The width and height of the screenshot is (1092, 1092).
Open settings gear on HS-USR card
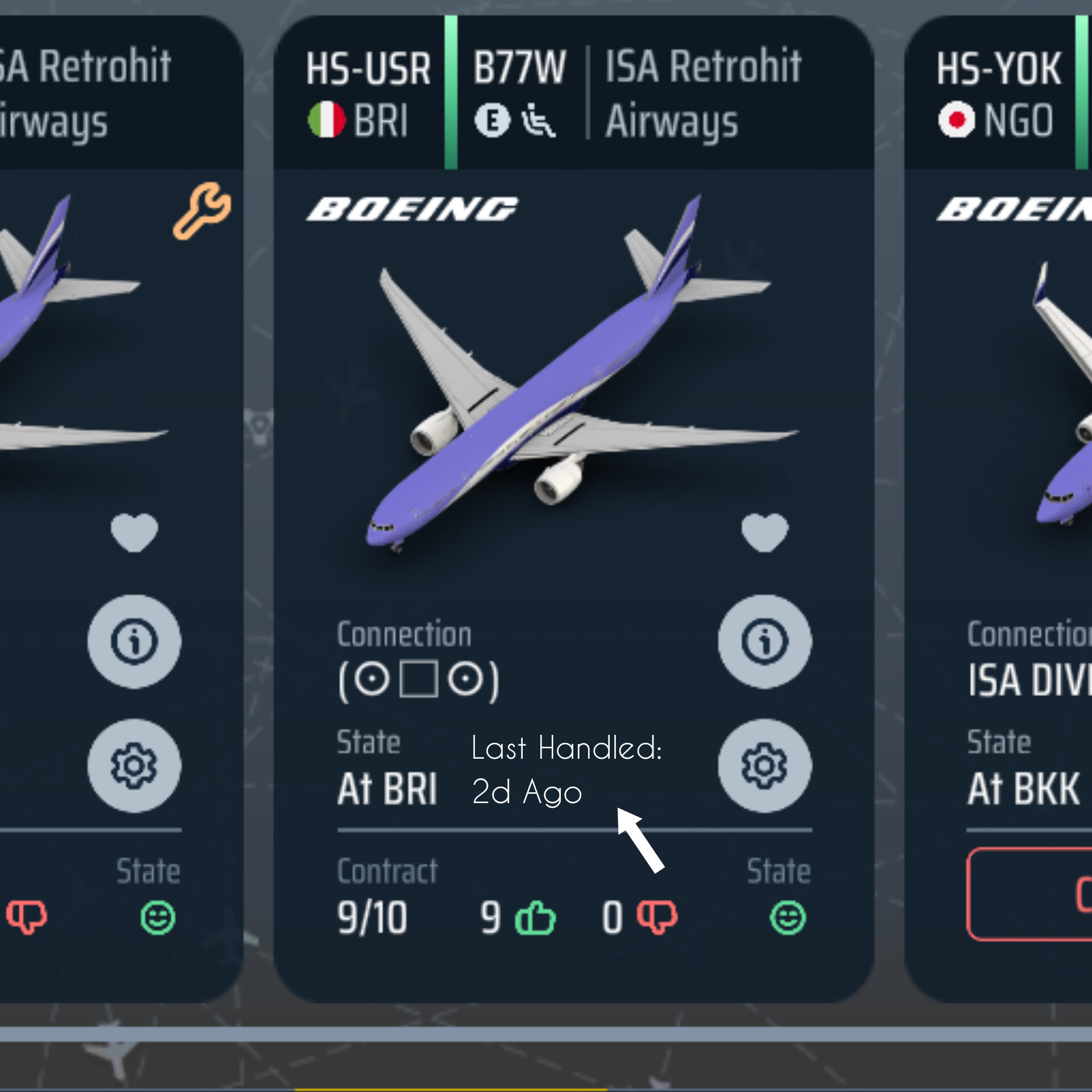(x=765, y=766)
